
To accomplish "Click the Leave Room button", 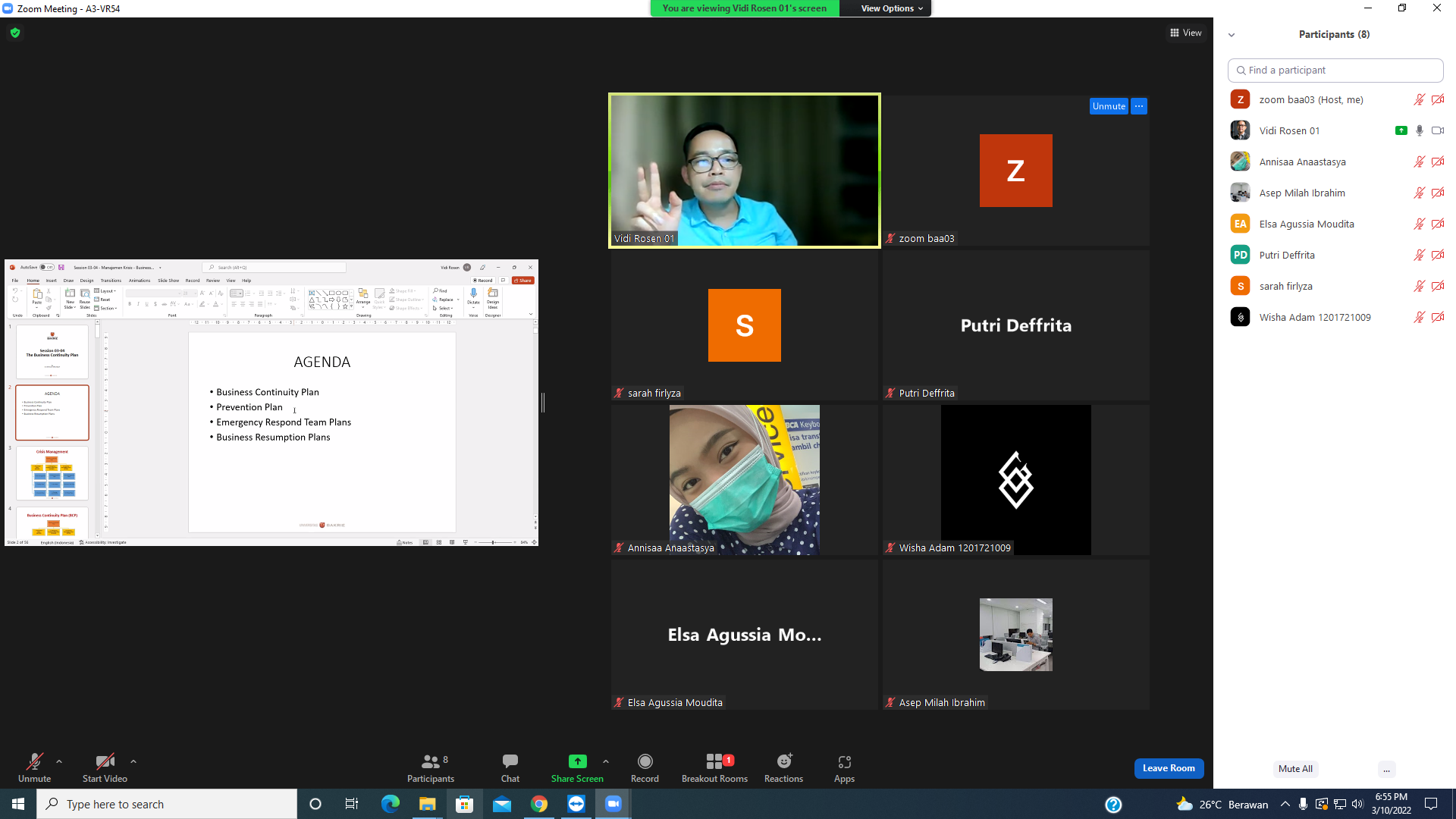I will click(1169, 768).
